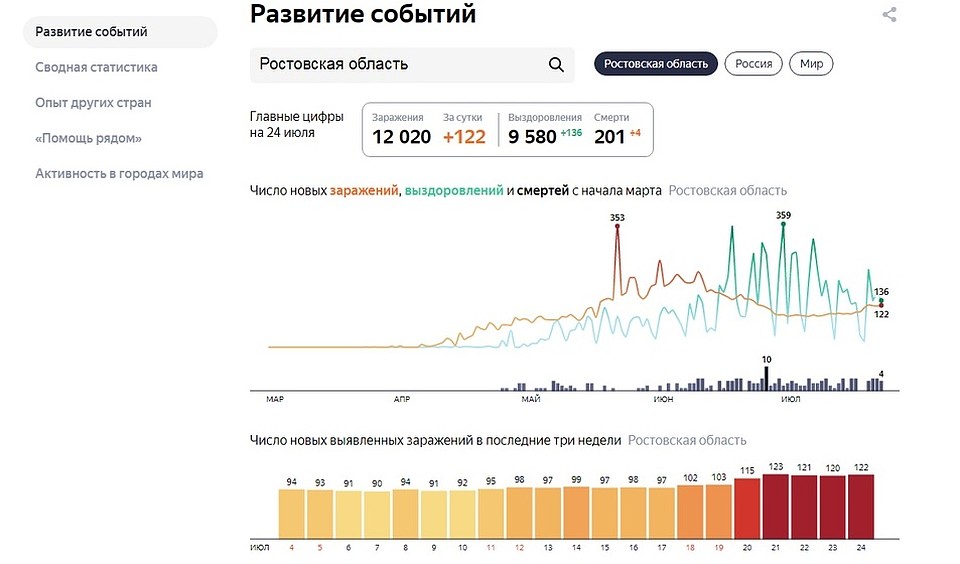Select the July 23 bar with 120
This screenshot has width=960, height=564.
coord(833,508)
